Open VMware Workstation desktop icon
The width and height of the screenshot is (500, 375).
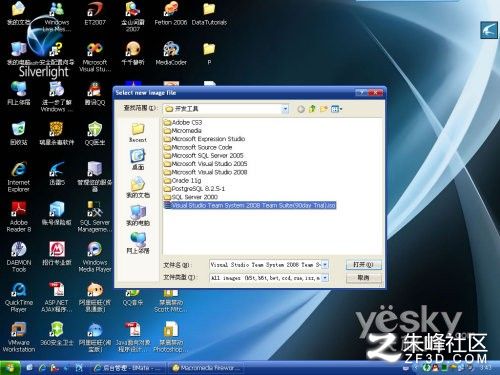pyautogui.click(x=19, y=337)
